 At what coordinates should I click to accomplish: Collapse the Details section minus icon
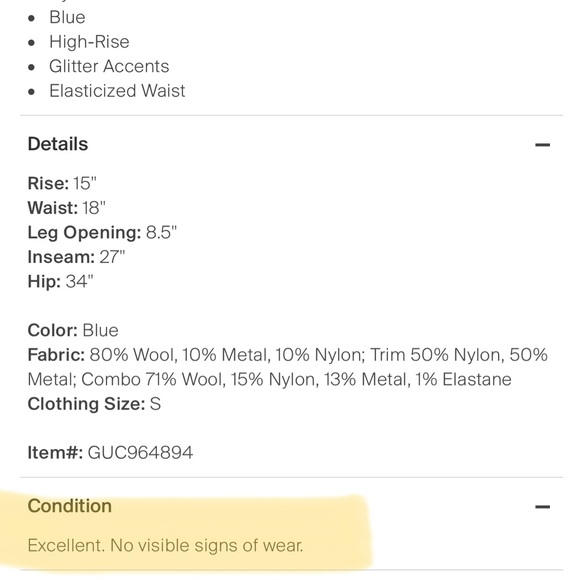[x=542, y=145]
